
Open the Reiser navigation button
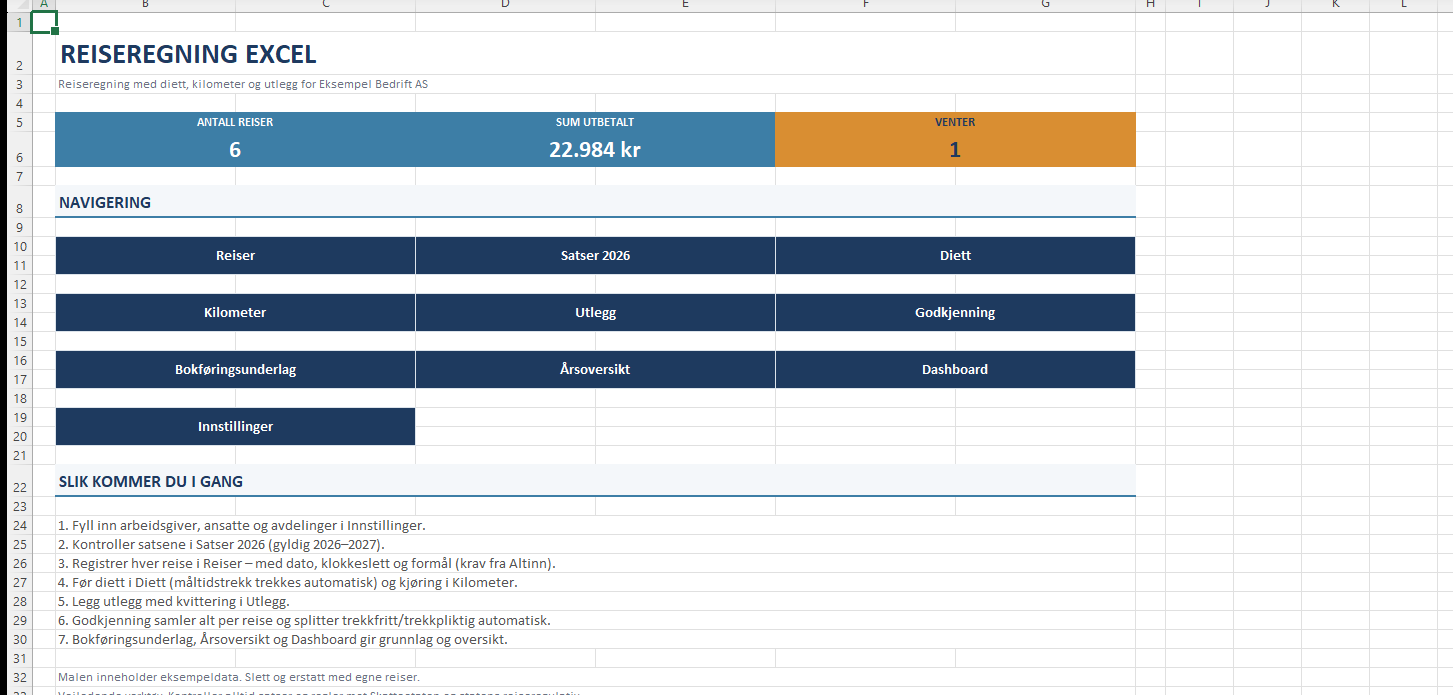pos(235,255)
